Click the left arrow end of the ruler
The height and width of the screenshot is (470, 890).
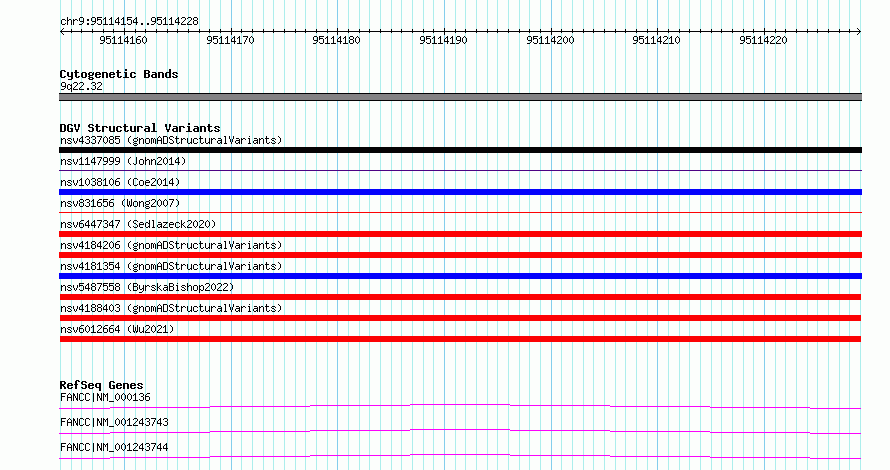62,32
